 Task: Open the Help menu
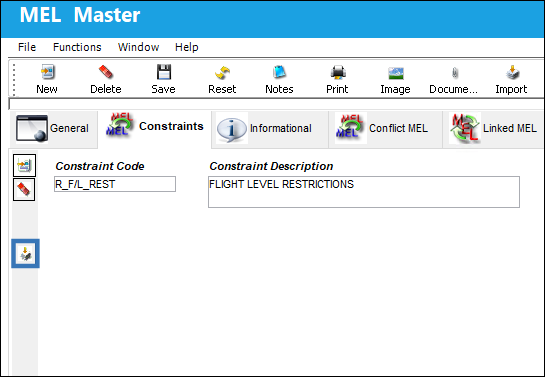pyautogui.click(x=187, y=47)
